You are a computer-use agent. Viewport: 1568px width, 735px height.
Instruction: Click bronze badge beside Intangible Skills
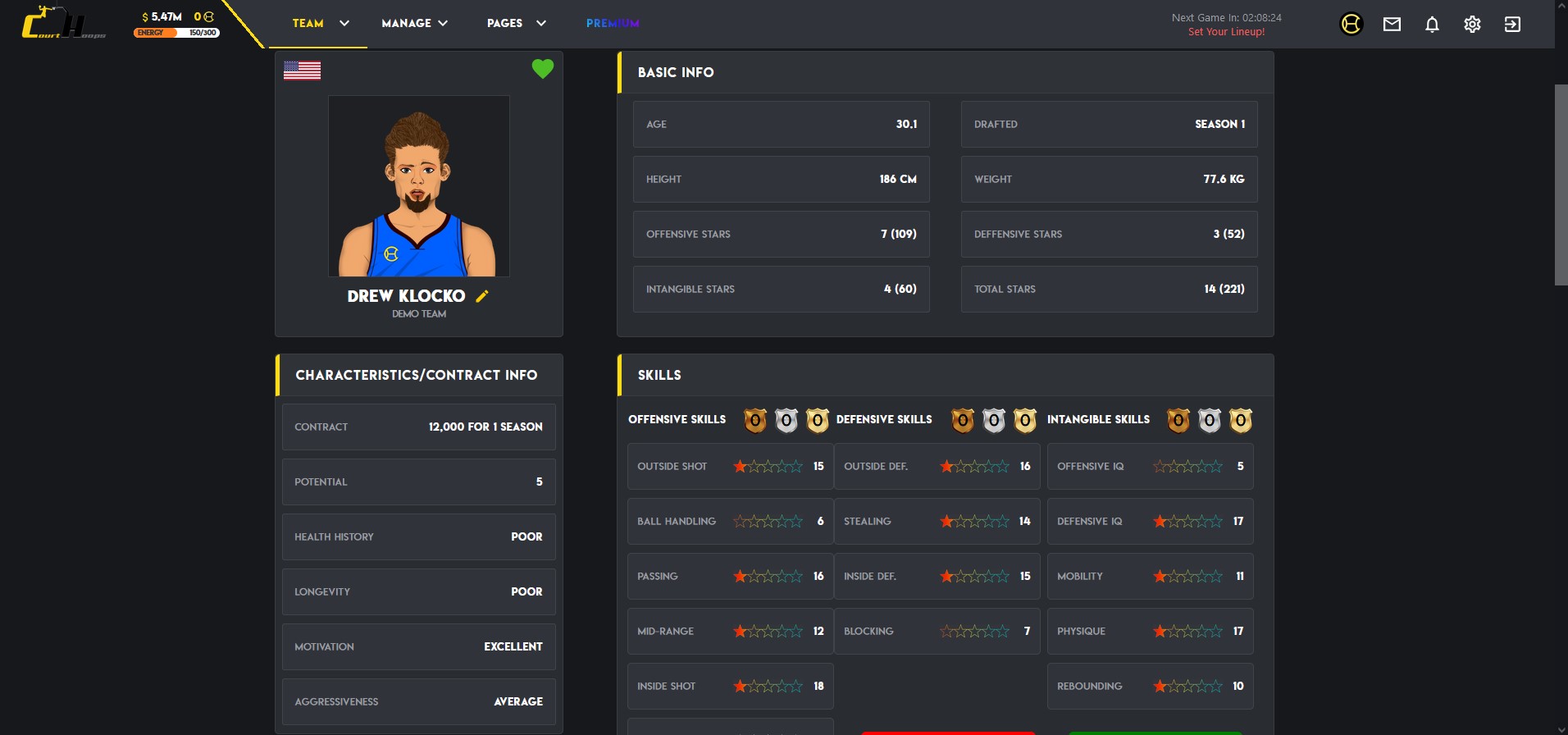tap(1178, 420)
